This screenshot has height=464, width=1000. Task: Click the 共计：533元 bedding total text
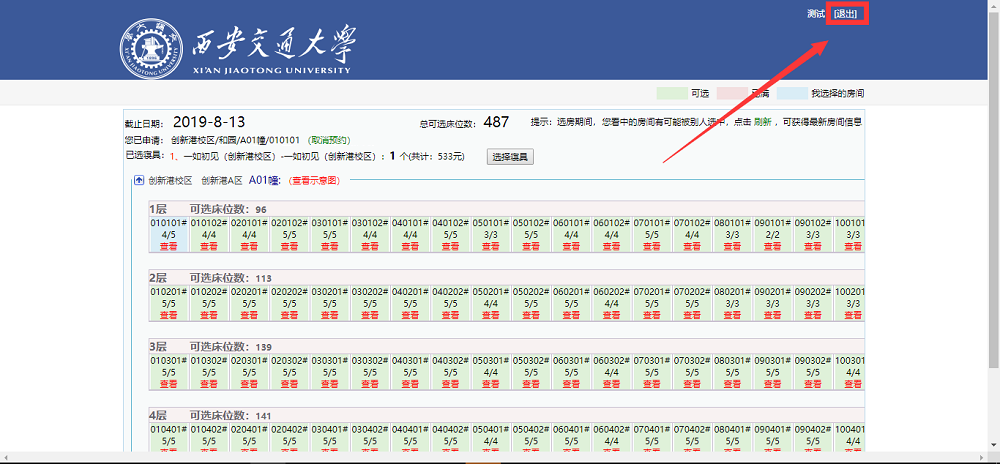[439, 156]
